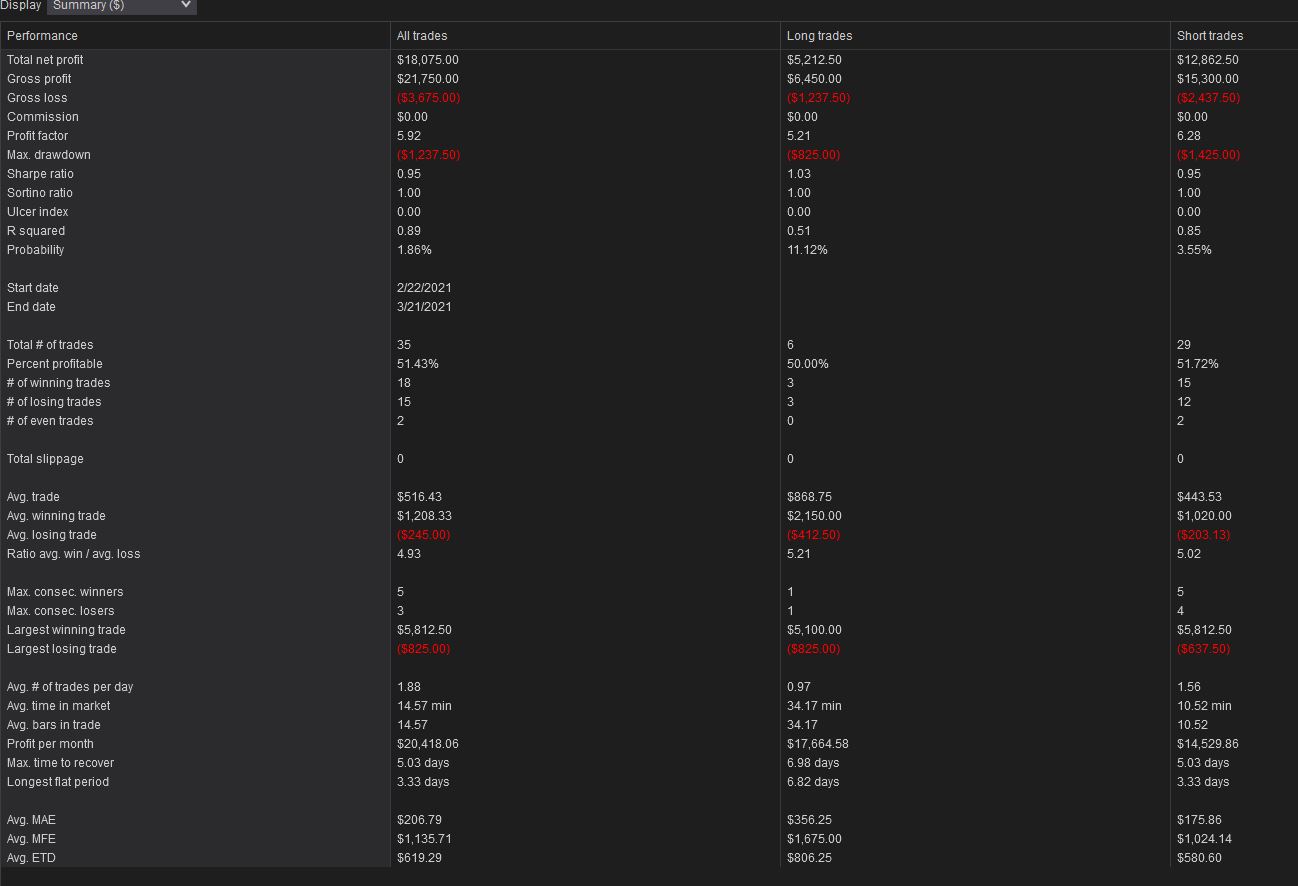1298x886 pixels.
Task: Click Long trades probability 11.12%
Action: [808, 250]
